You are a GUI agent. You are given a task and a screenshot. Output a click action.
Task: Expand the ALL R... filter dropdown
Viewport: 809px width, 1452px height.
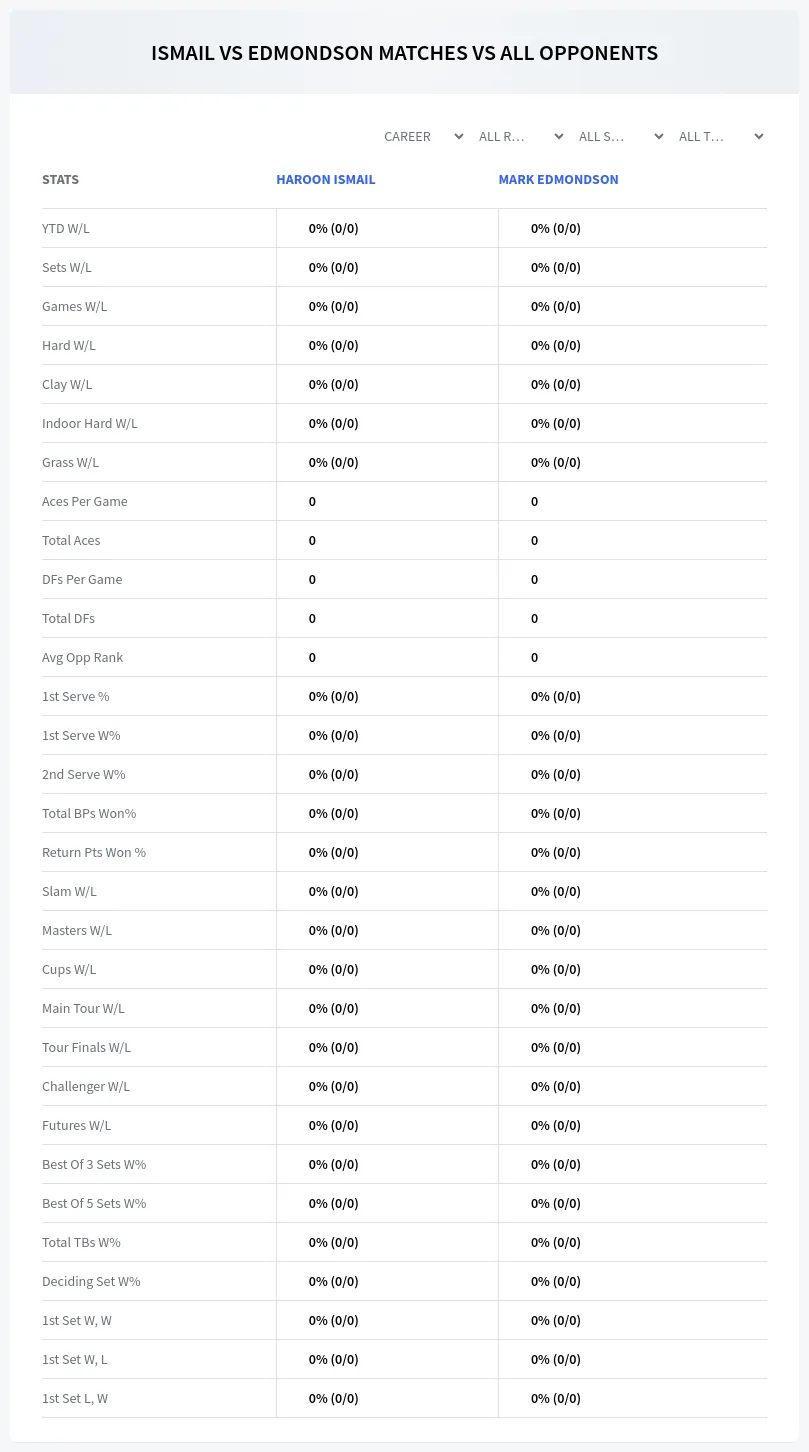pos(521,136)
